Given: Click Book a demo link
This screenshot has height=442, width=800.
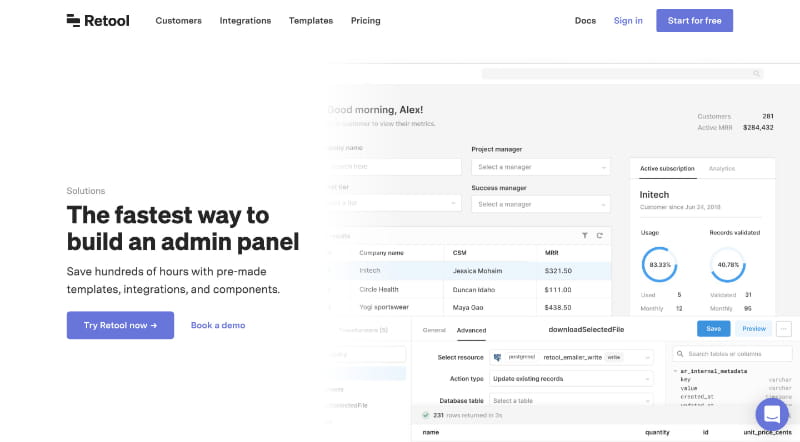Looking at the screenshot, I should (x=218, y=325).
